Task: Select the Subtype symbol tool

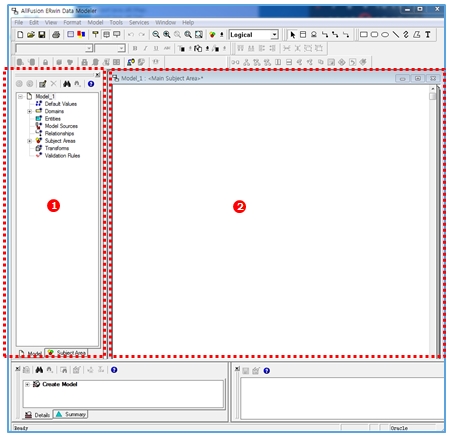Action: (314, 35)
